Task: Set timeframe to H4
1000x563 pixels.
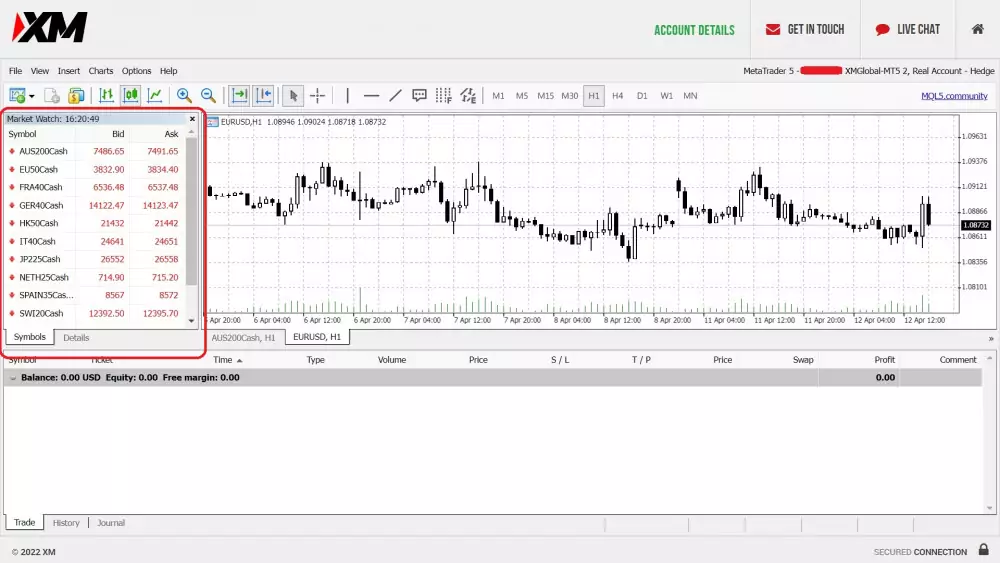Action: (x=617, y=96)
